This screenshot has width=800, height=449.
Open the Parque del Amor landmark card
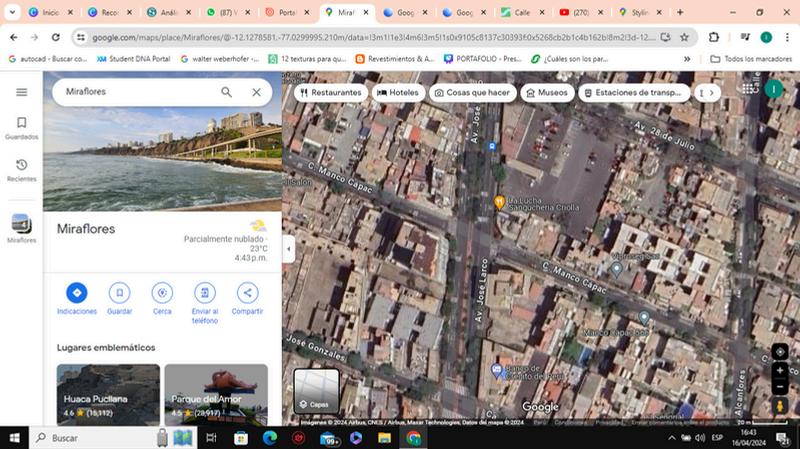(216, 394)
